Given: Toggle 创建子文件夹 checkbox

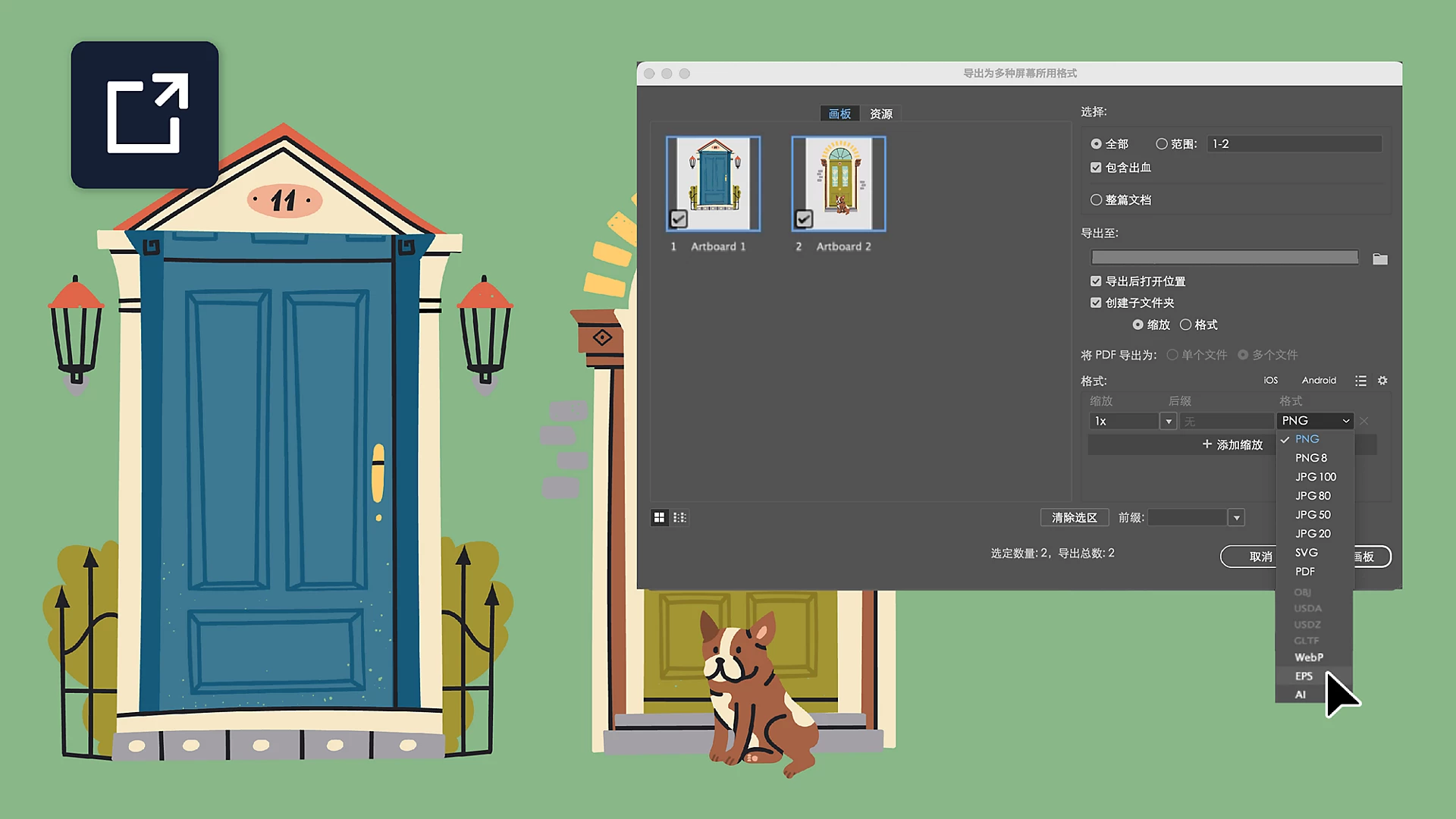Looking at the screenshot, I should [x=1096, y=303].
